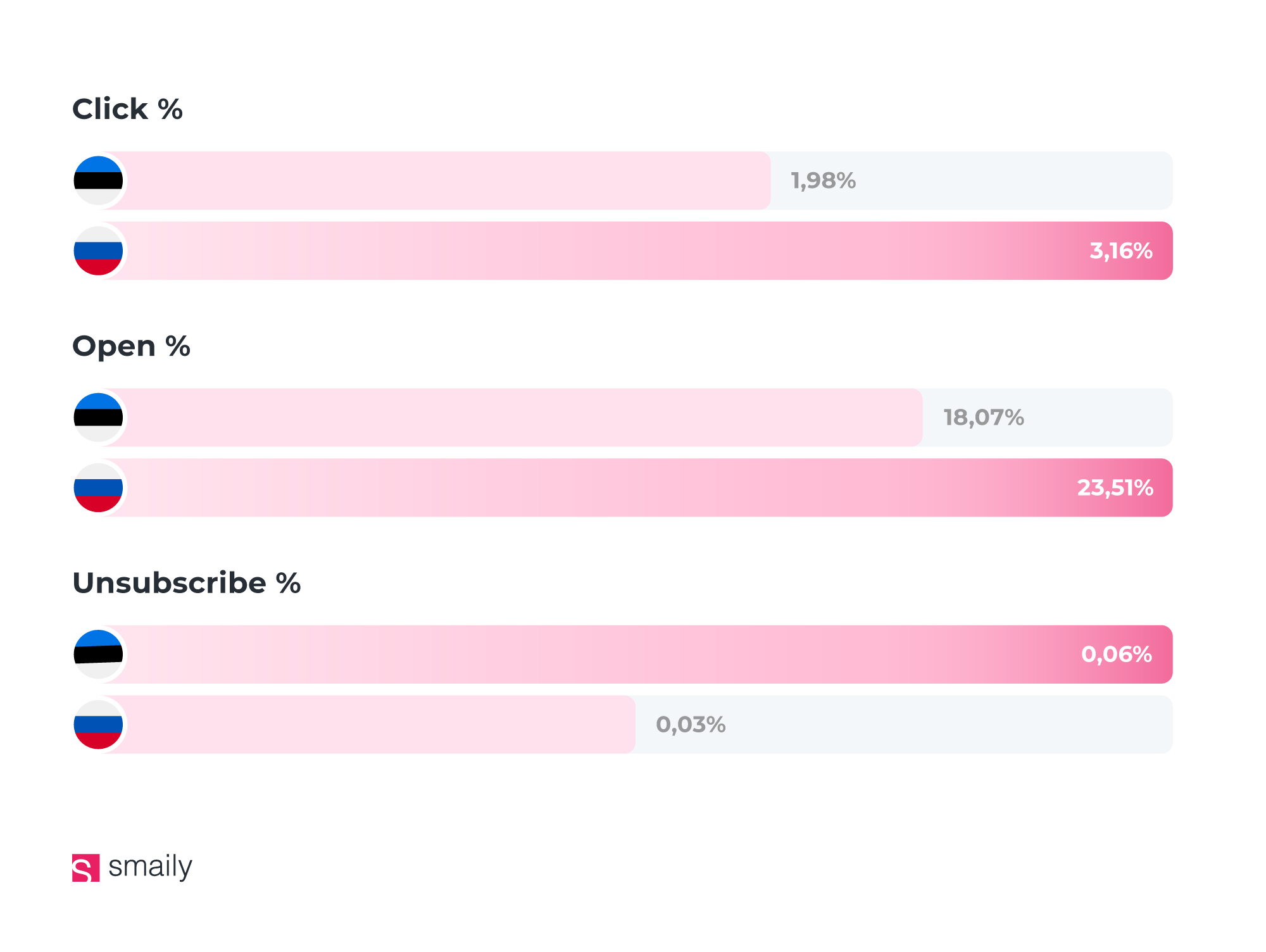Click the Click % heading
Viewport: 1266px width, 952px height.
pyautogui.click(x=127, y=109)
